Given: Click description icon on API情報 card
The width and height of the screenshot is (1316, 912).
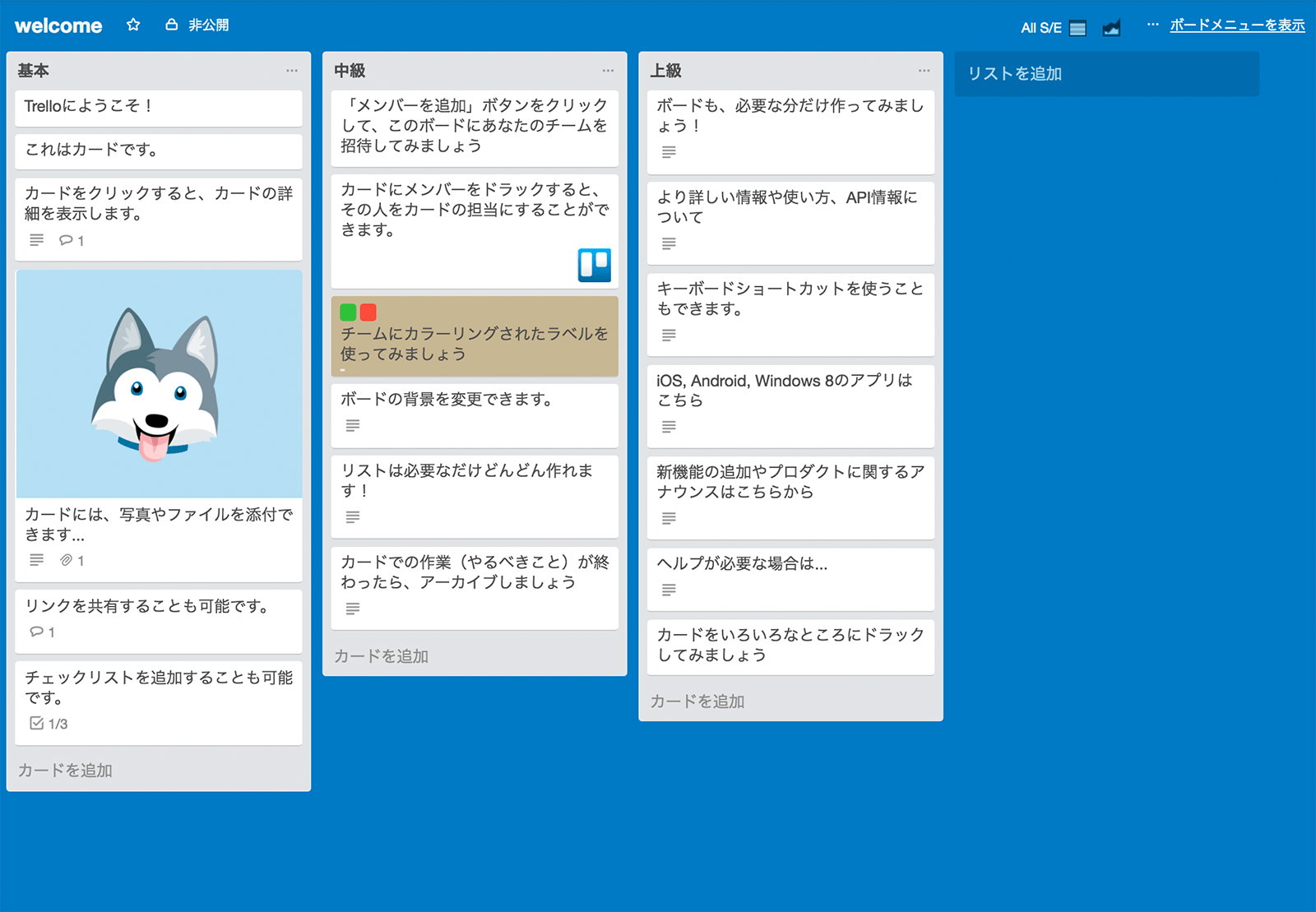Looking at the screenshot, I should coord(669,243).
